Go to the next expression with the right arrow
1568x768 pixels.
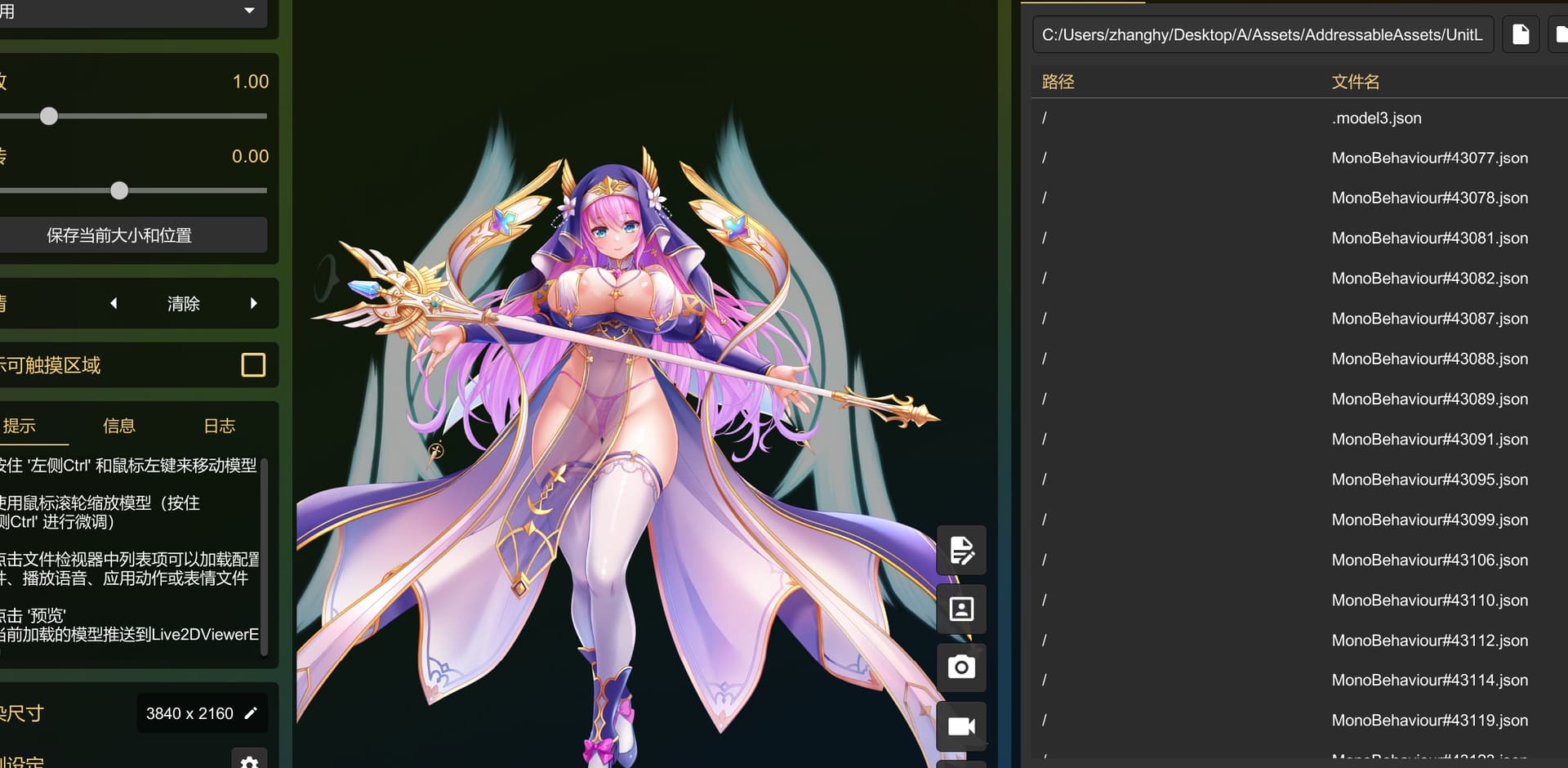254,303
